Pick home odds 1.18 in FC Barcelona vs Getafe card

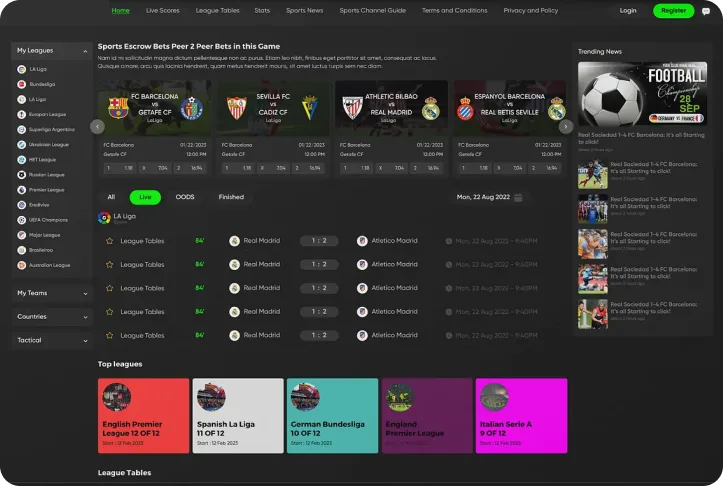click(120, 168)
